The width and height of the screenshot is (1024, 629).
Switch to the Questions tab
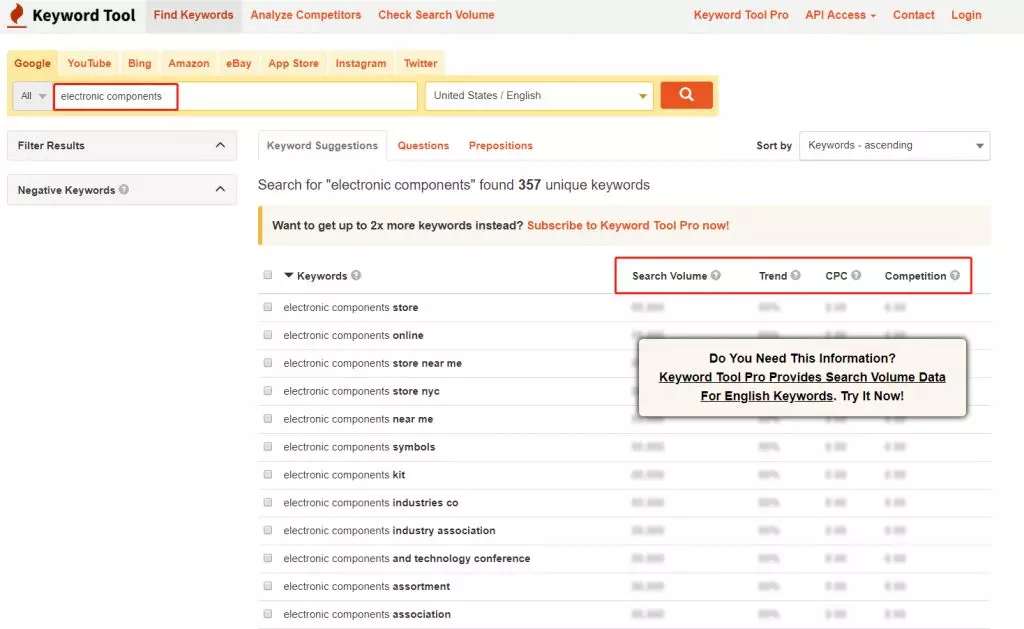click(423, 145)
